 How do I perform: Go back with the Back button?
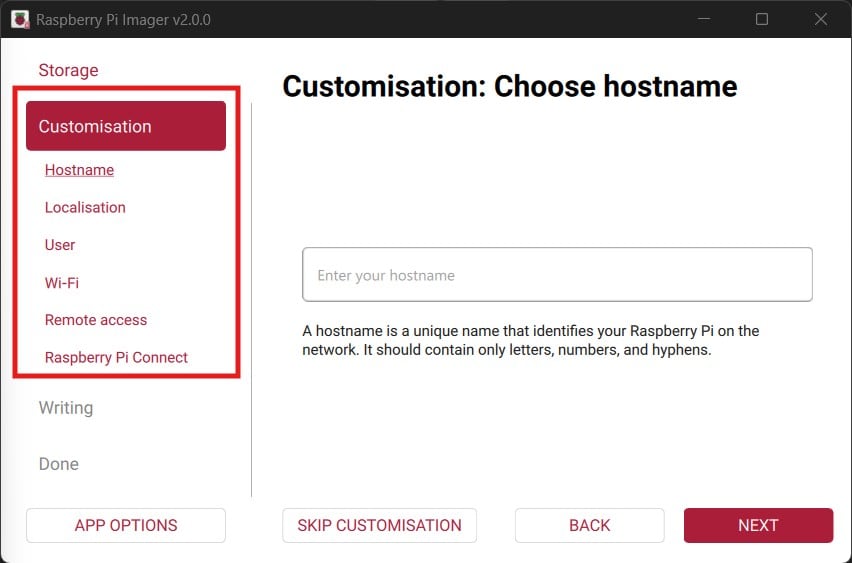coord(589,525)
